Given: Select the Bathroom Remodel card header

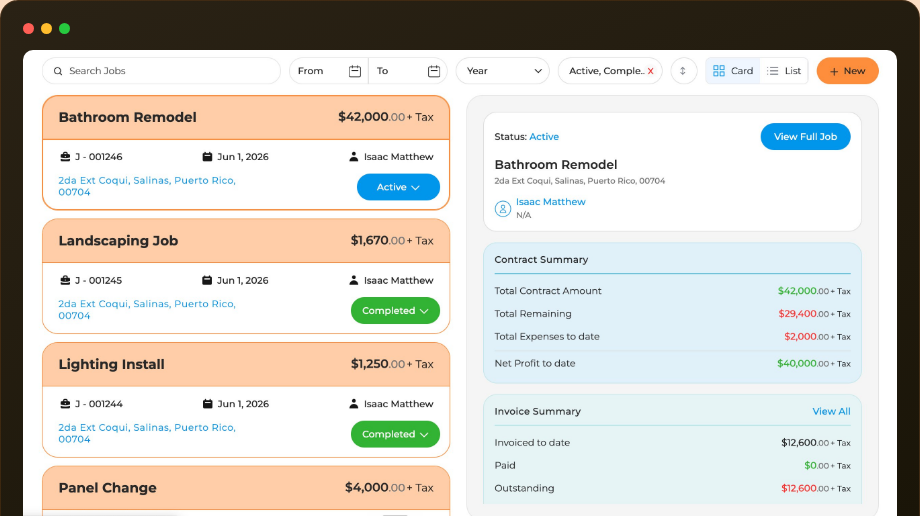Looking at the screenshot, I should click(246, 117).
